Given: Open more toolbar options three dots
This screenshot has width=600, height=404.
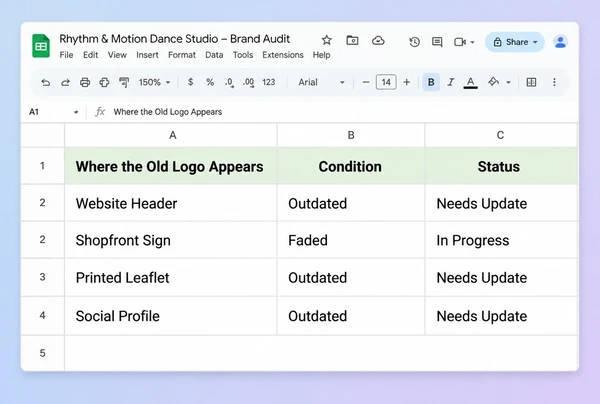Looking at the screenshot, I should tap(554, 82).
